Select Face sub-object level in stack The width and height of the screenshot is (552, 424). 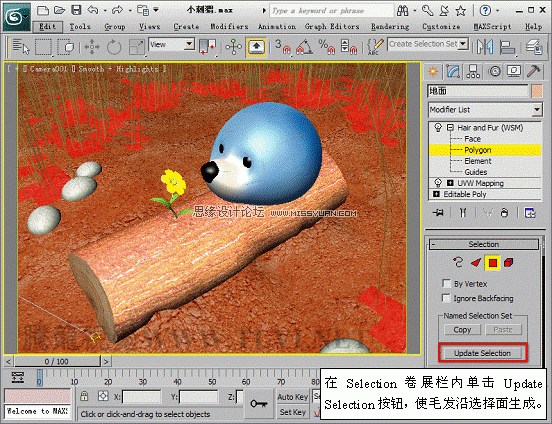[x=472, y=139]
